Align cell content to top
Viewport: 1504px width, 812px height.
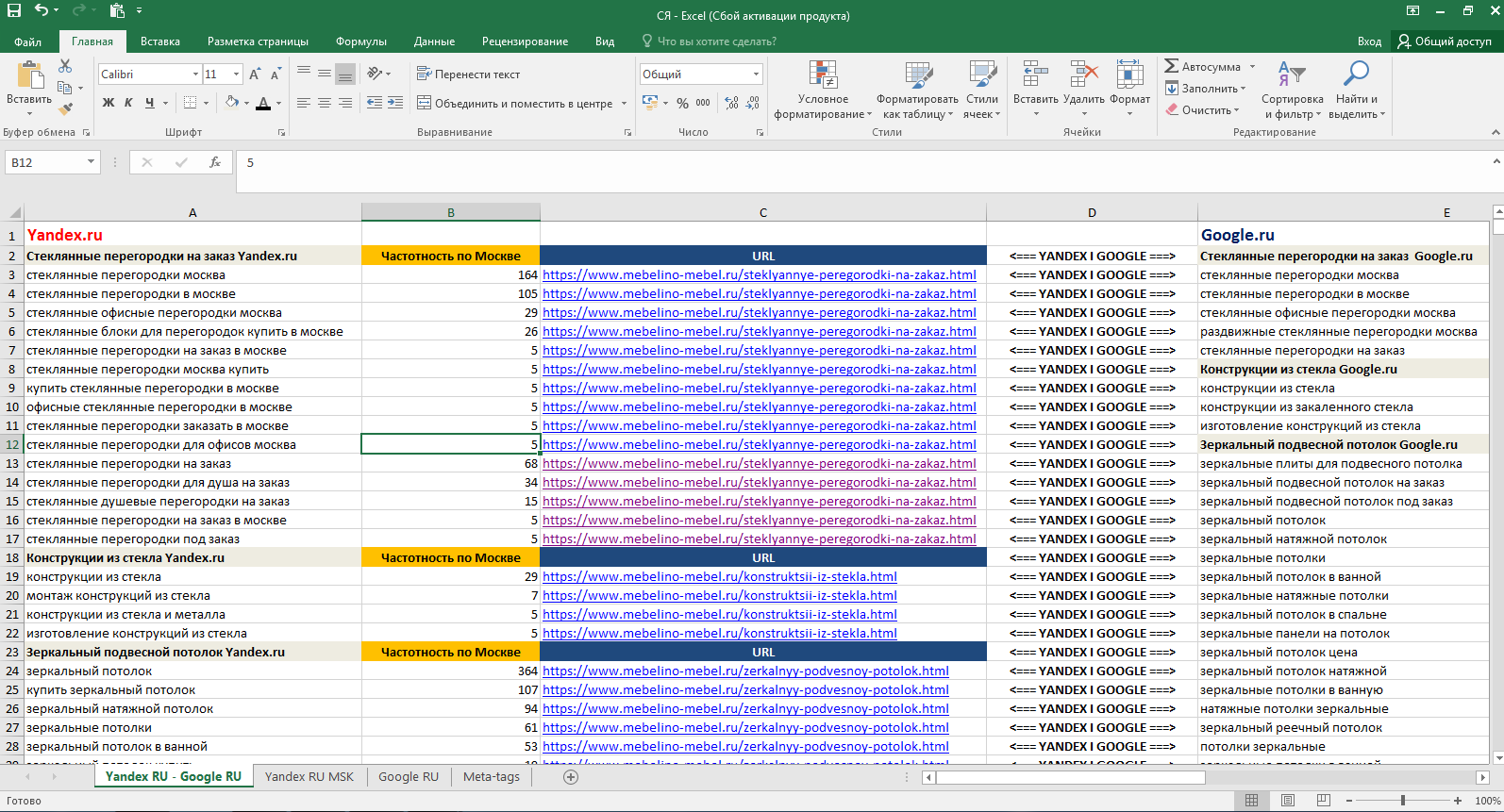304,74
